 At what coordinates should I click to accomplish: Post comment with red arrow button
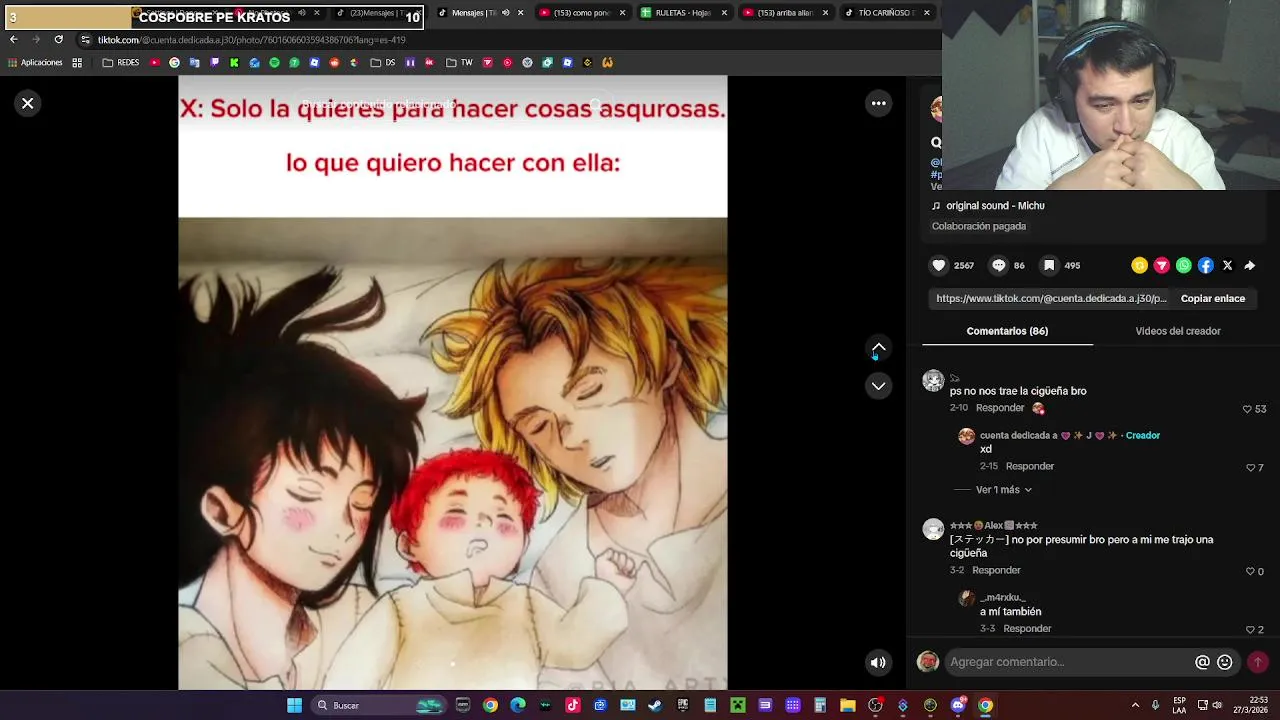(x=1258, y=662)
